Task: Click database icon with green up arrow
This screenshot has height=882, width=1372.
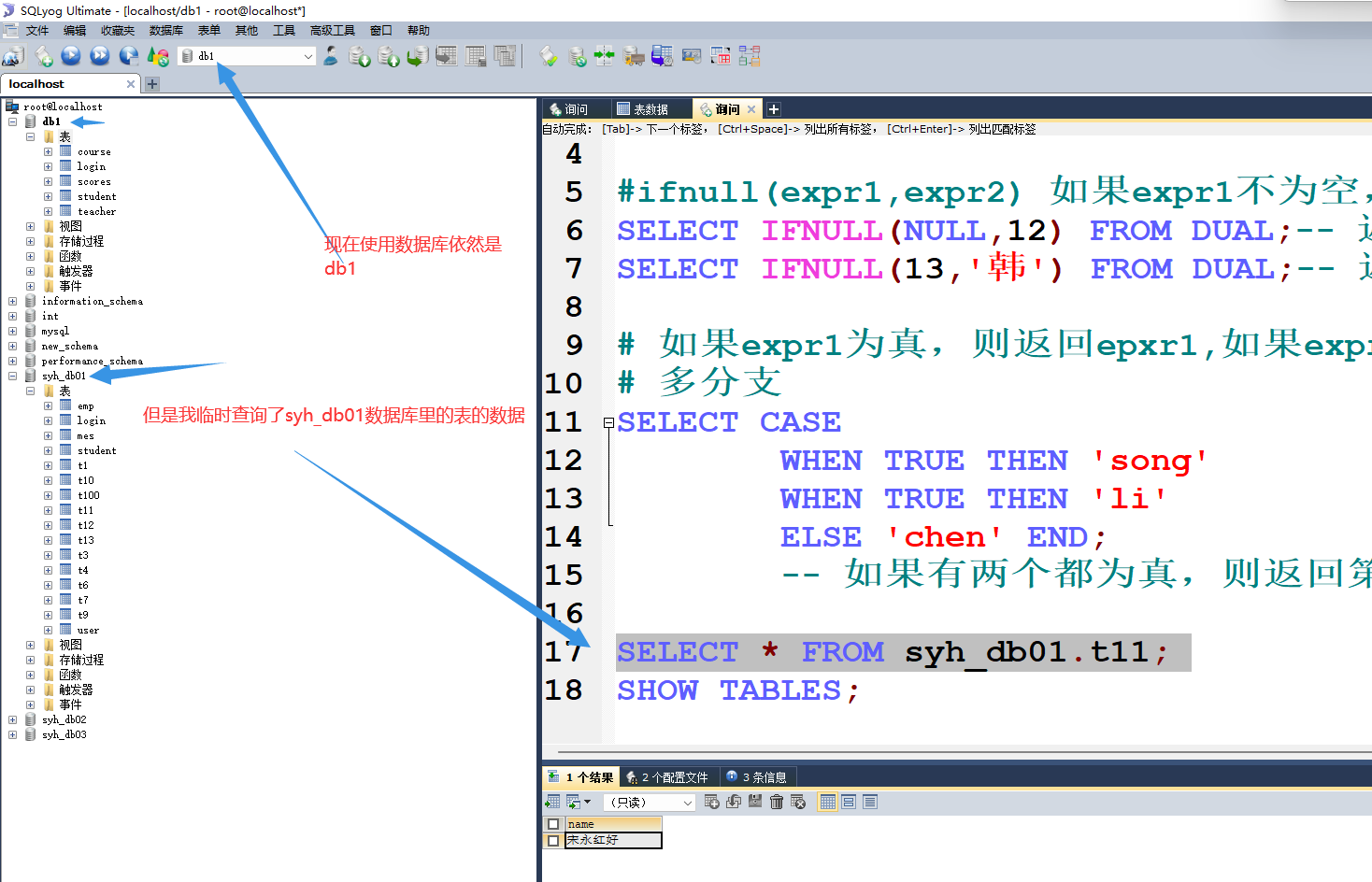Action: [x=389, y=56]
